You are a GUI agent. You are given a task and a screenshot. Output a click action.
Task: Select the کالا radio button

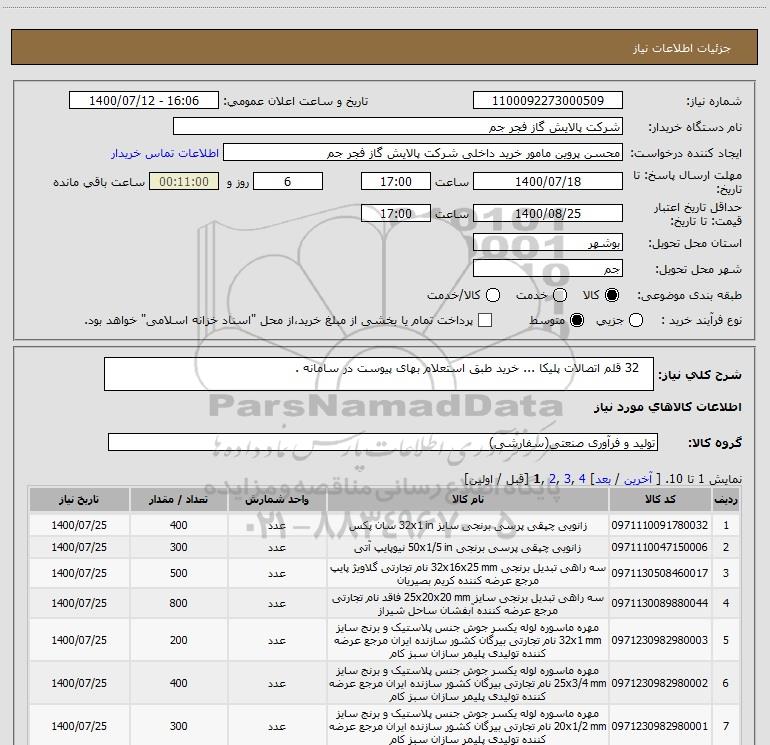[x=612, y=295]
